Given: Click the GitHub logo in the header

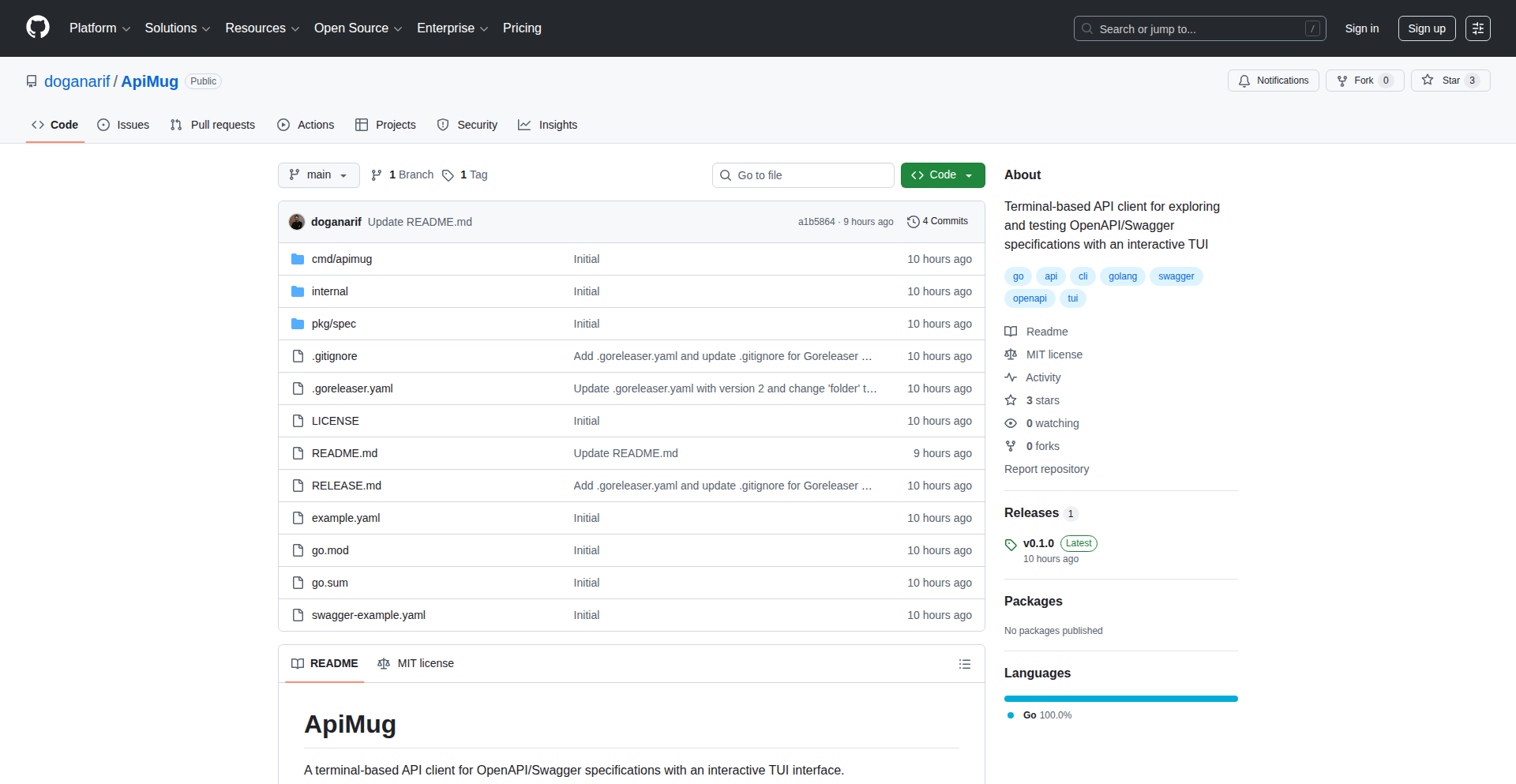Looking at the screenshot, I should [36, 28].
